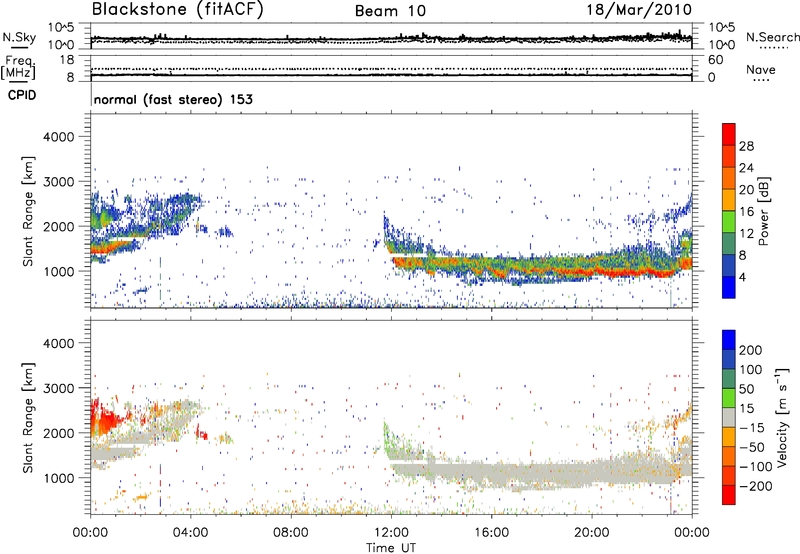Click the power colorbar label '28'
800x554 pixels.
pos(746,146)
